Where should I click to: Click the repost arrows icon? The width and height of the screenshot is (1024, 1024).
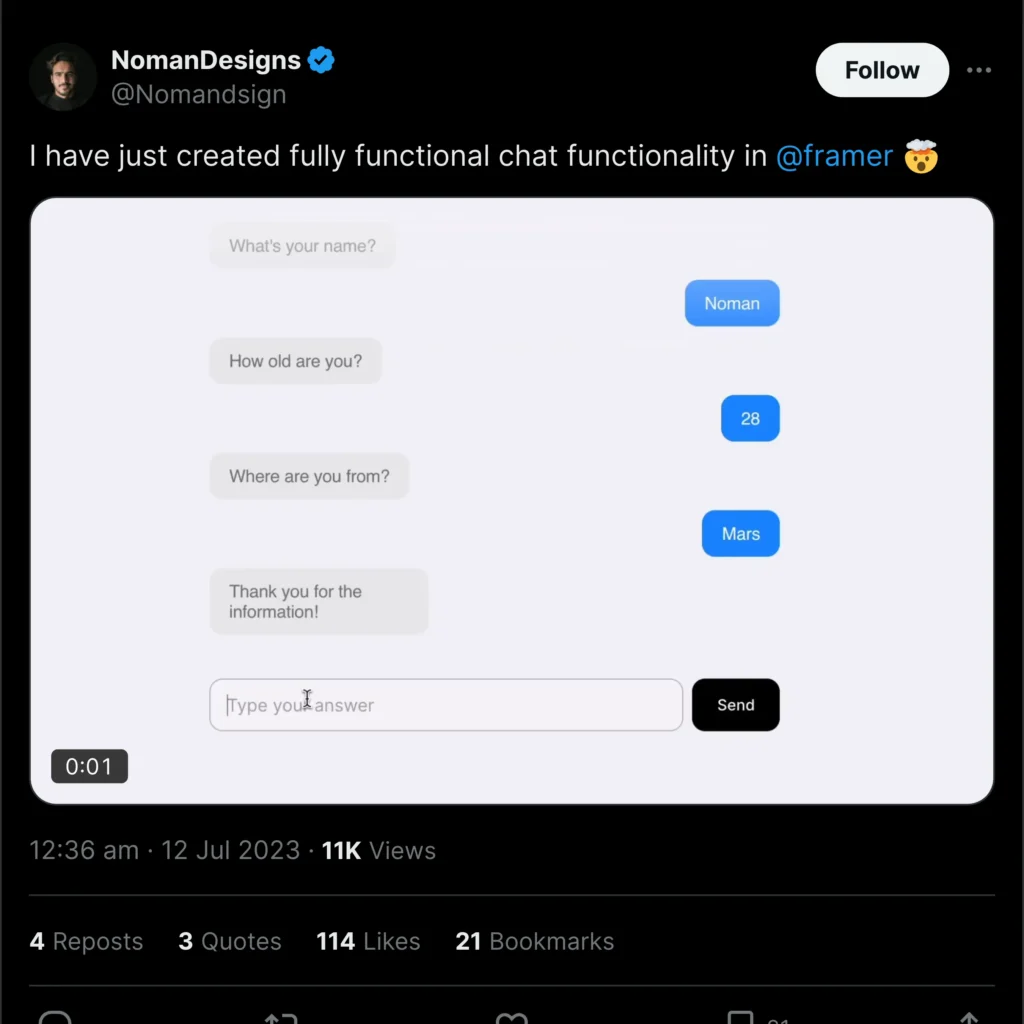pyautogui.click(x=281, y=1018)
